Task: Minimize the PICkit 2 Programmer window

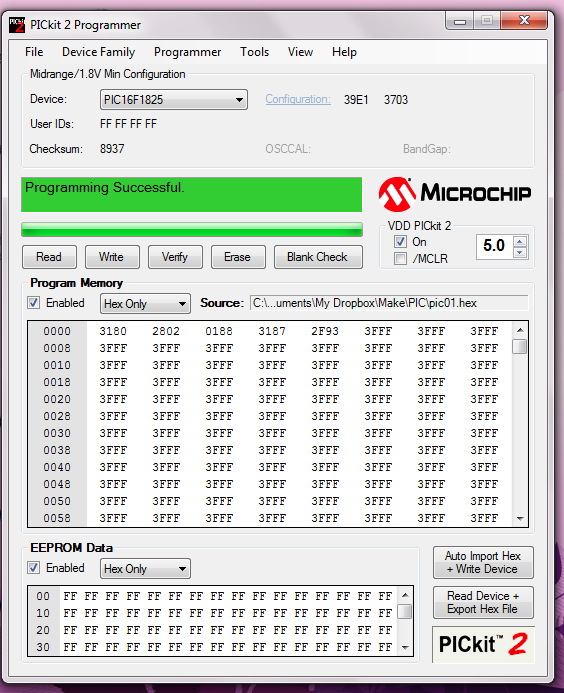Action: click(x=460, y=21)
